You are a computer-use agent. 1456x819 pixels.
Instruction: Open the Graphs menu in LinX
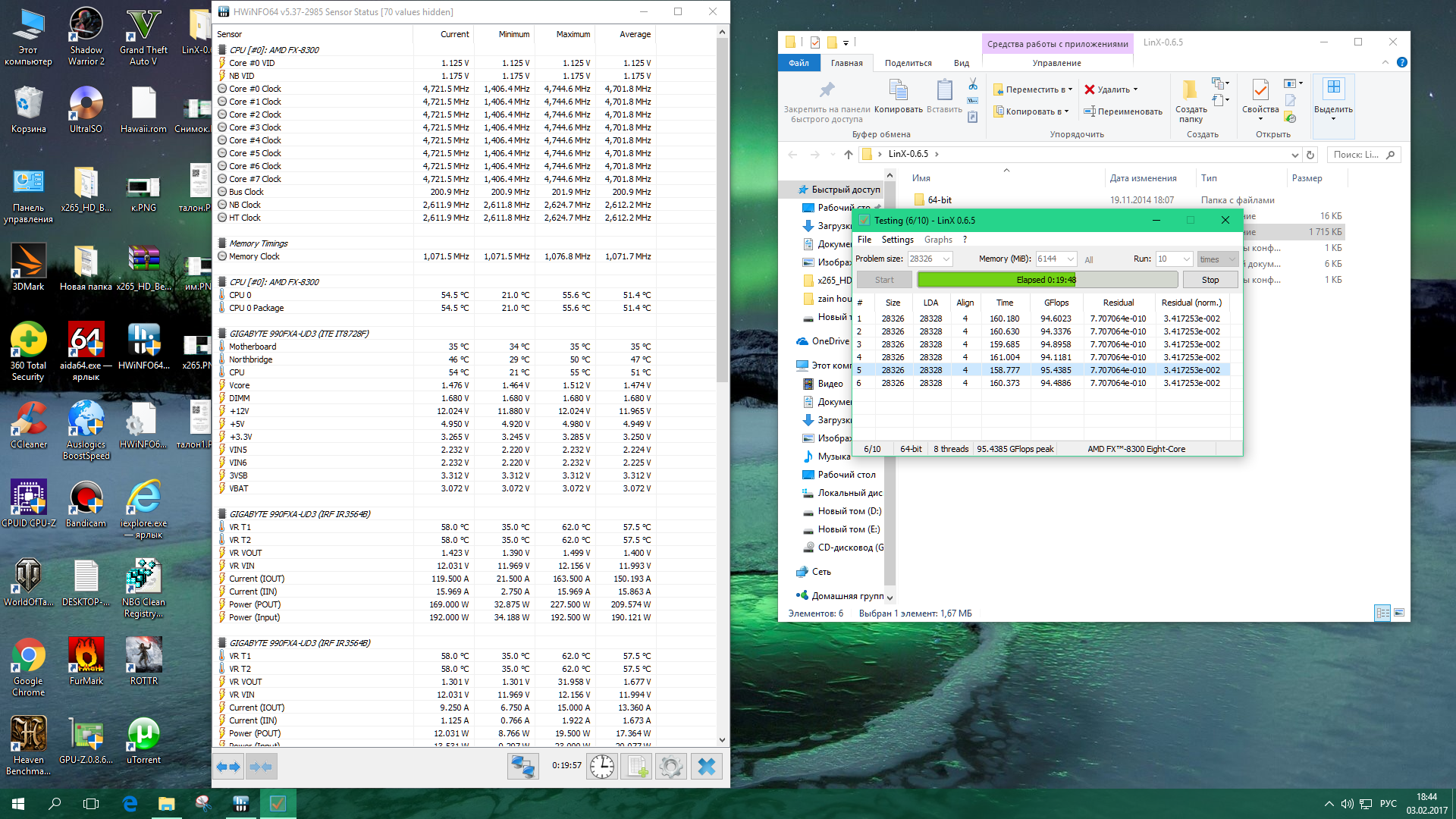[x=937, y=240]
